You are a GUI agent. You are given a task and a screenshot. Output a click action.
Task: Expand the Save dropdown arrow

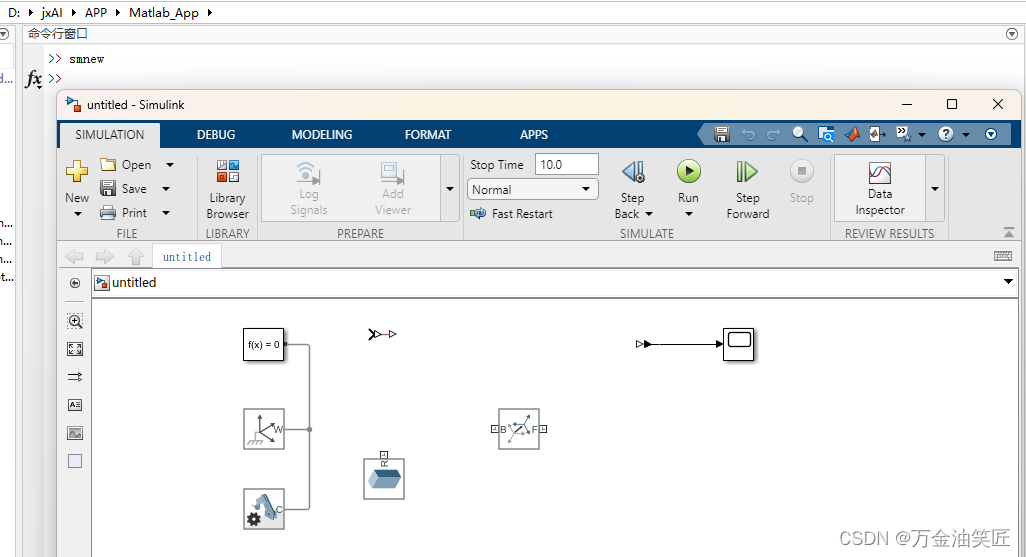[166, 189]
